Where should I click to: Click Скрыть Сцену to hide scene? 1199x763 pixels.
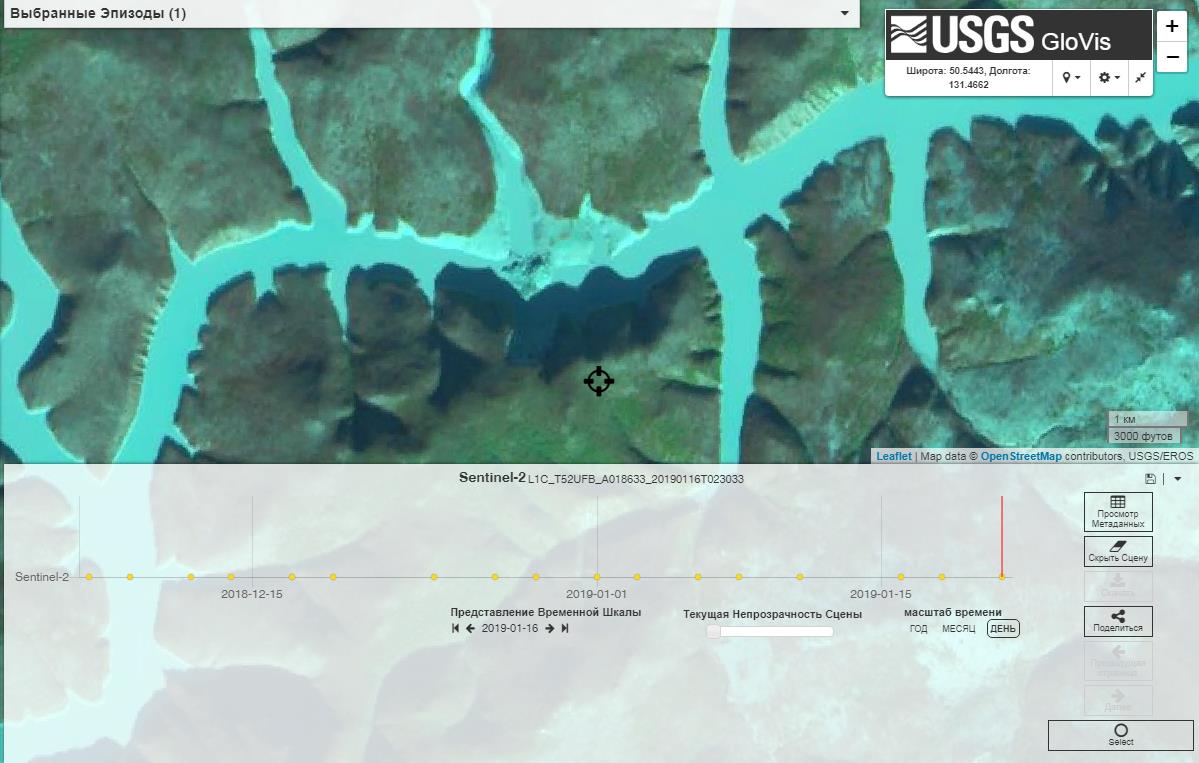click(x=1118, y=552)
